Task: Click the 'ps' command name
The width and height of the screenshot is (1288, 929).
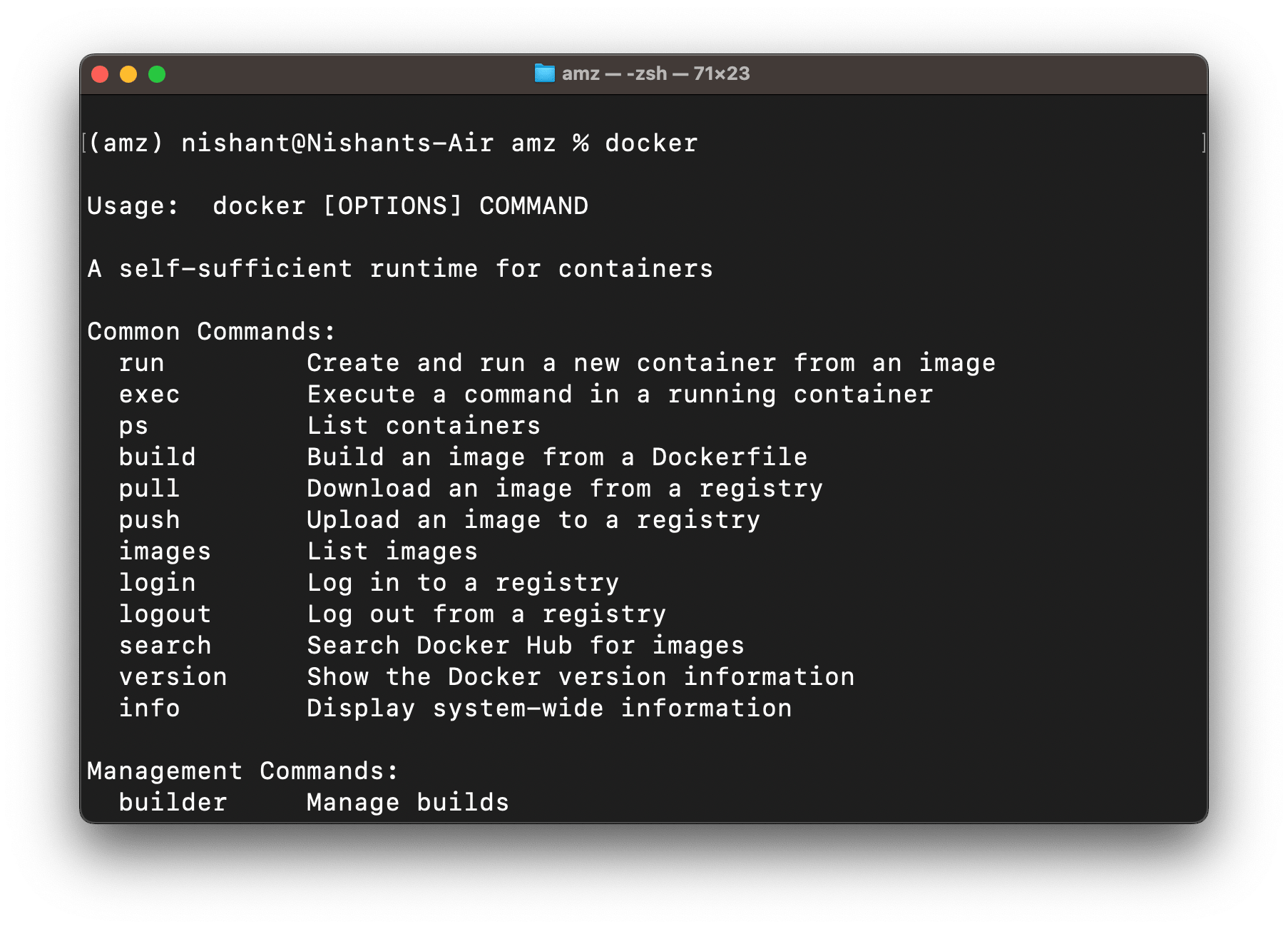Action: tap(134, 426)
